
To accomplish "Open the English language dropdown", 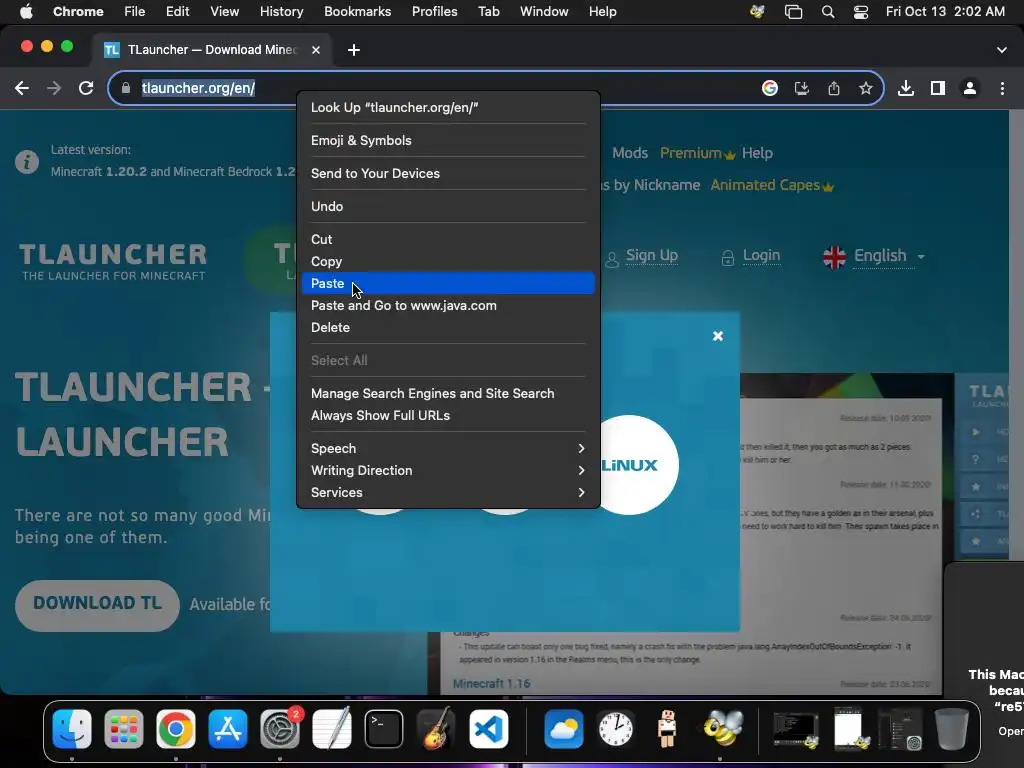I will click(x=874, y=256).
